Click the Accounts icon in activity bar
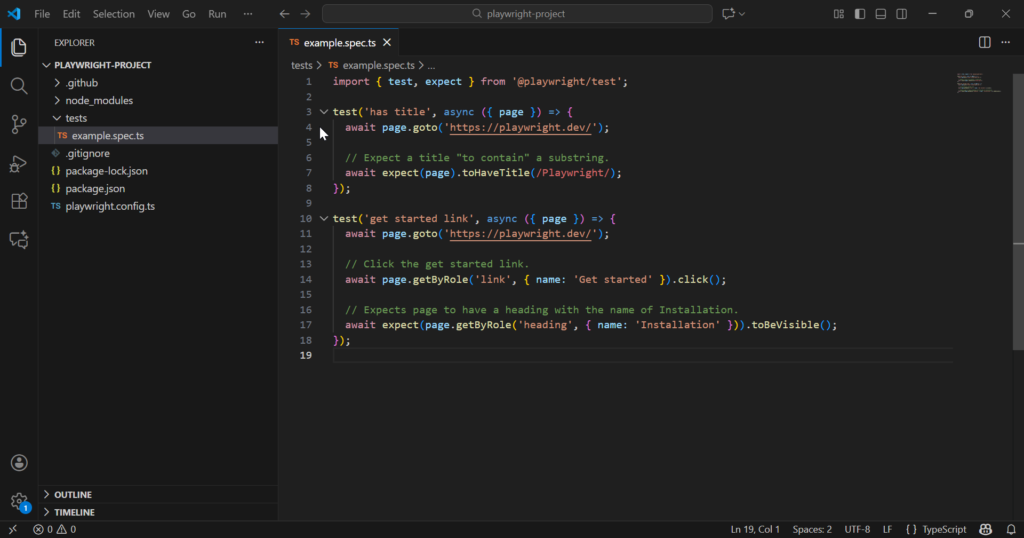The height and width of the screenshot is (538, 1024). 18,463
